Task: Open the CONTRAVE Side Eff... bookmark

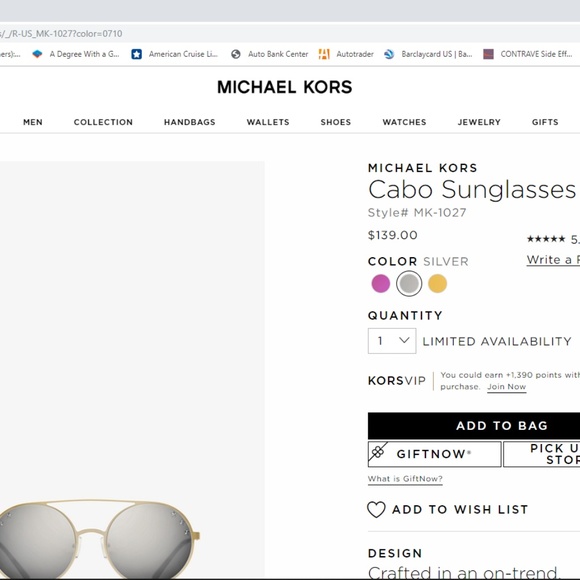Action: click(x=528, y=54)
